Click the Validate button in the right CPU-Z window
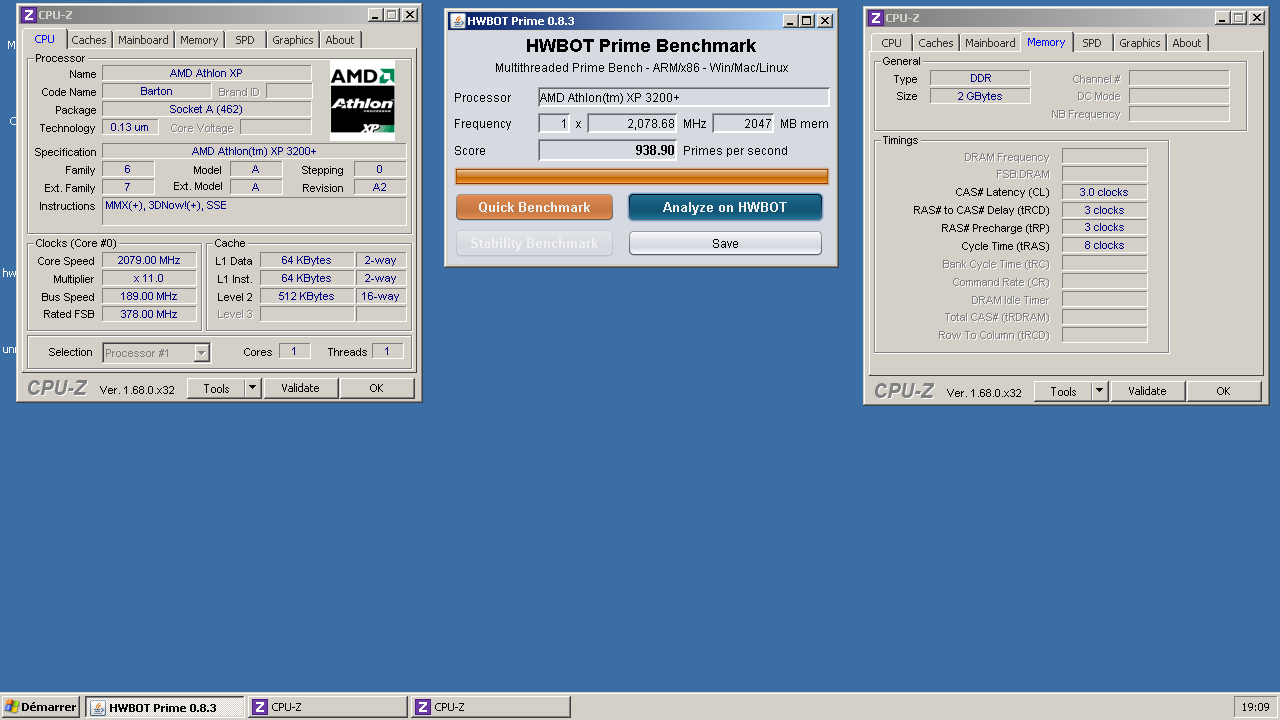This screenshot has height=720, width=1280. [1147, 391]
